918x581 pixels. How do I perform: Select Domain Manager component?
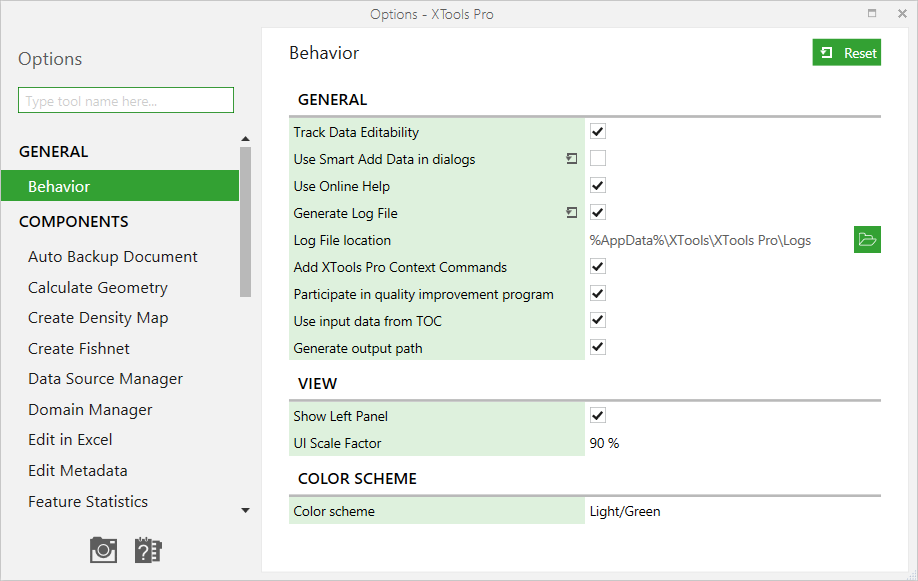(90, 409)
